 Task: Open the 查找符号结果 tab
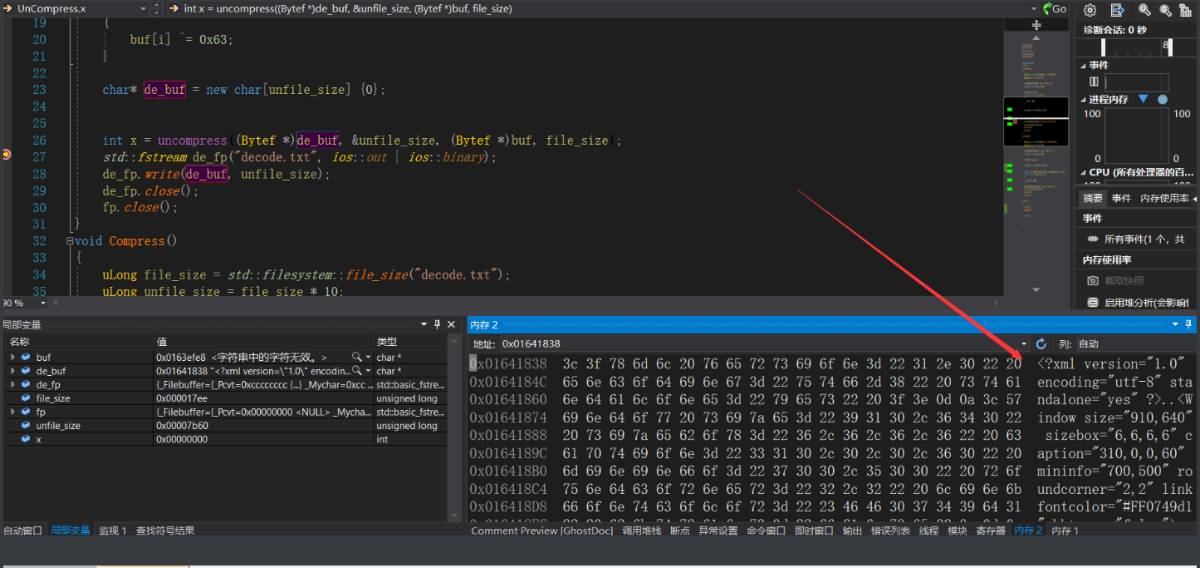[165, 530]
